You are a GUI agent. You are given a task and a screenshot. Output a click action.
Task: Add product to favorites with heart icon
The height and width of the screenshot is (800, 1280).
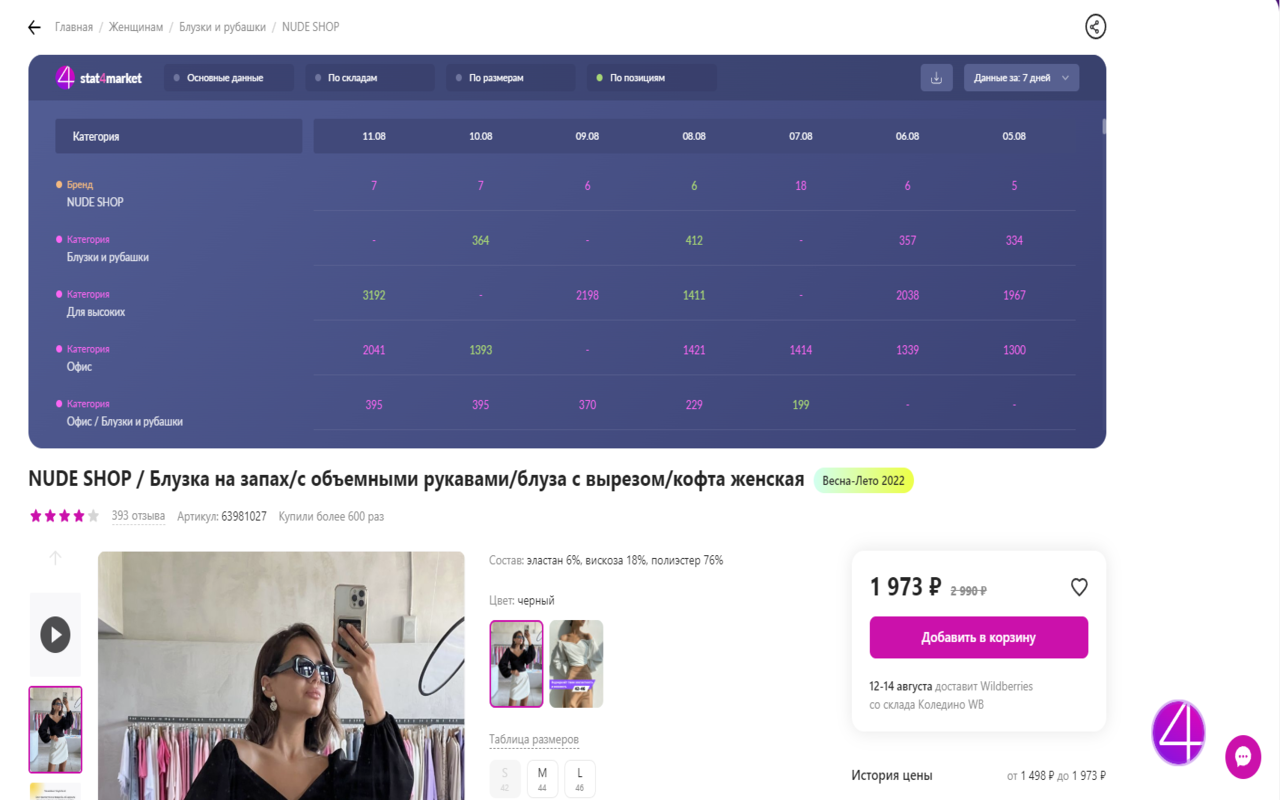pos(1079,587)
